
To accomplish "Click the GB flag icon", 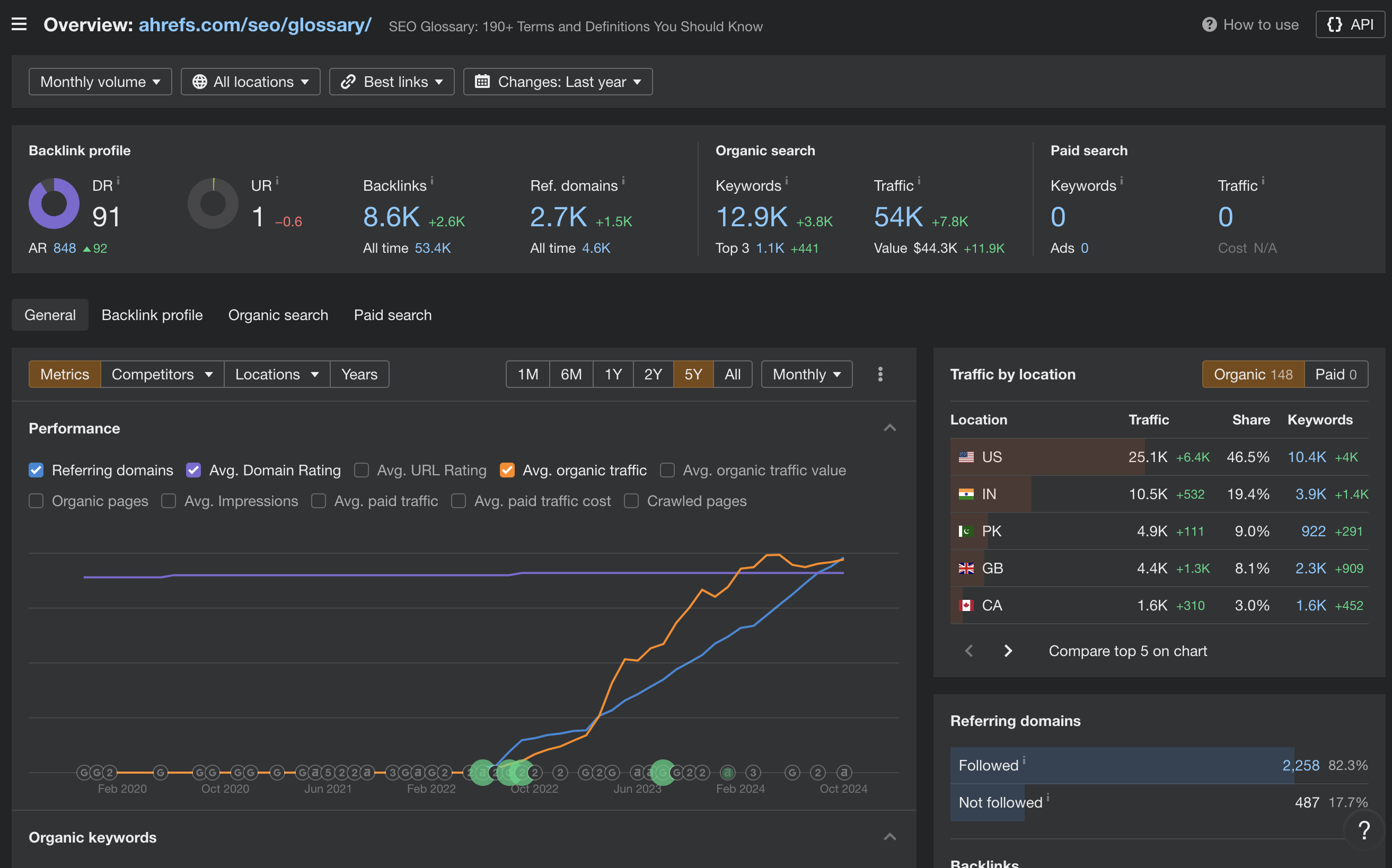I will (966, 568).
